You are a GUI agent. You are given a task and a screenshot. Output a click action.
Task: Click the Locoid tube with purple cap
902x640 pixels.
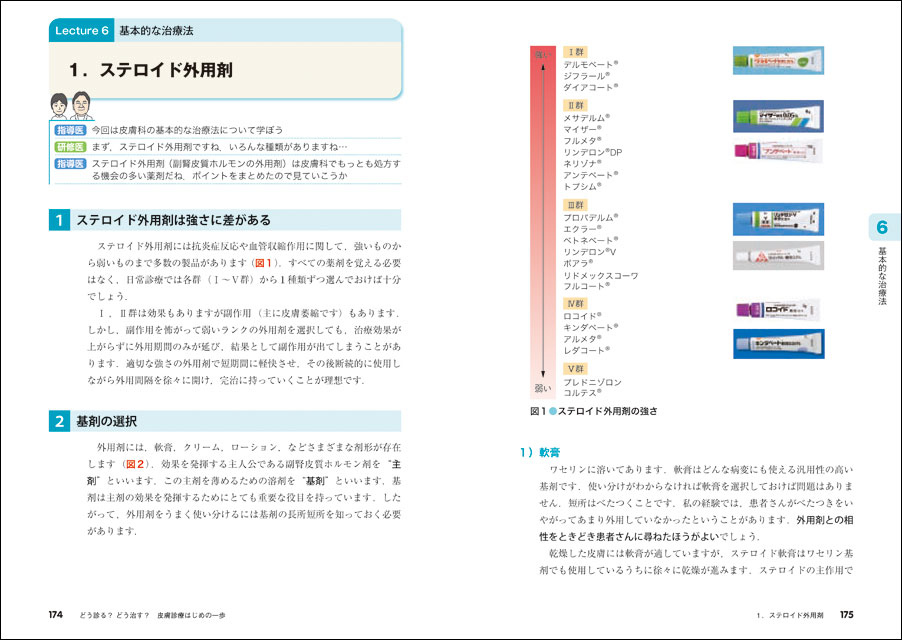[777, 310]
